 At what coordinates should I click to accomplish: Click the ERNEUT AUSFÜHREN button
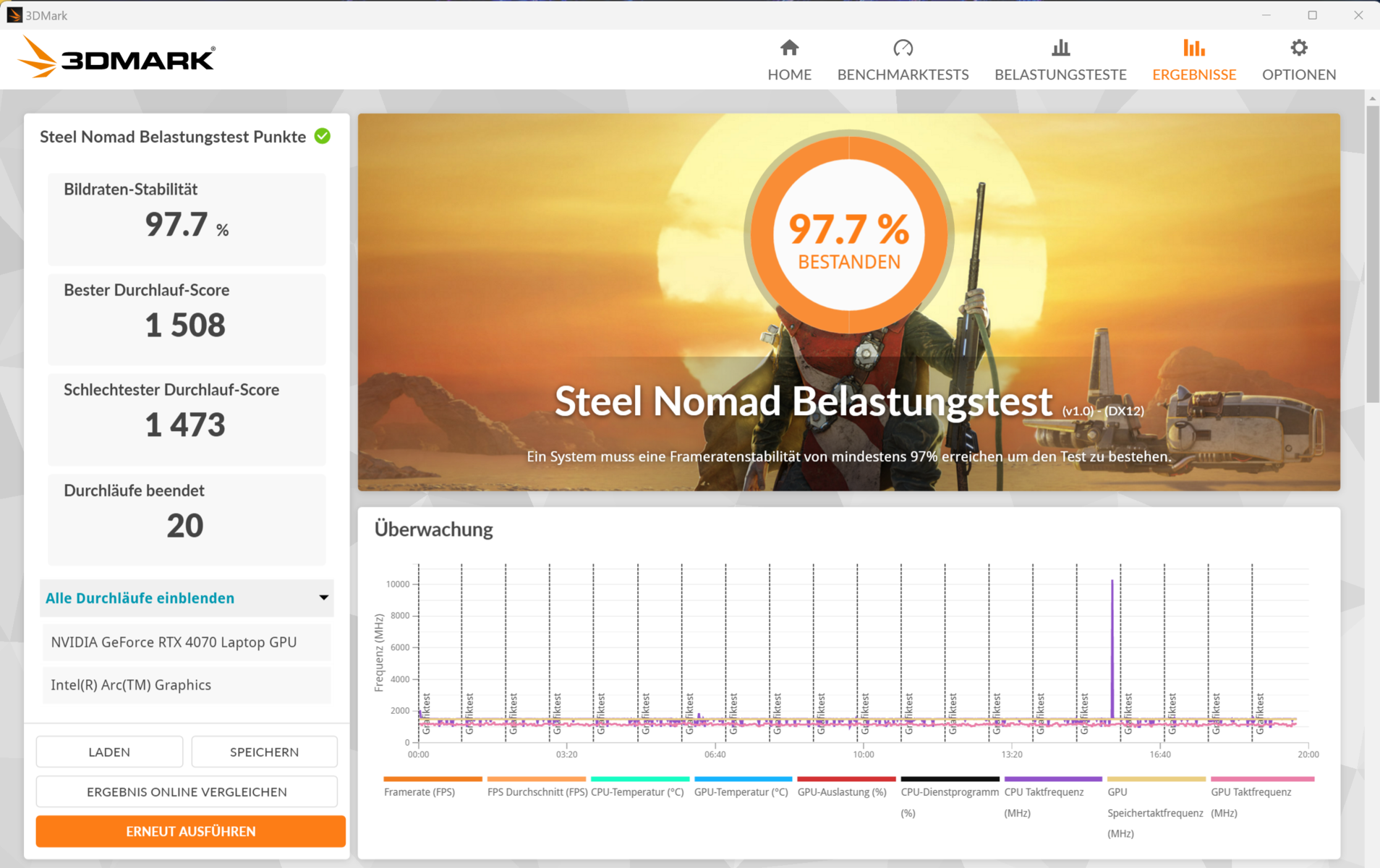point(191,832)
